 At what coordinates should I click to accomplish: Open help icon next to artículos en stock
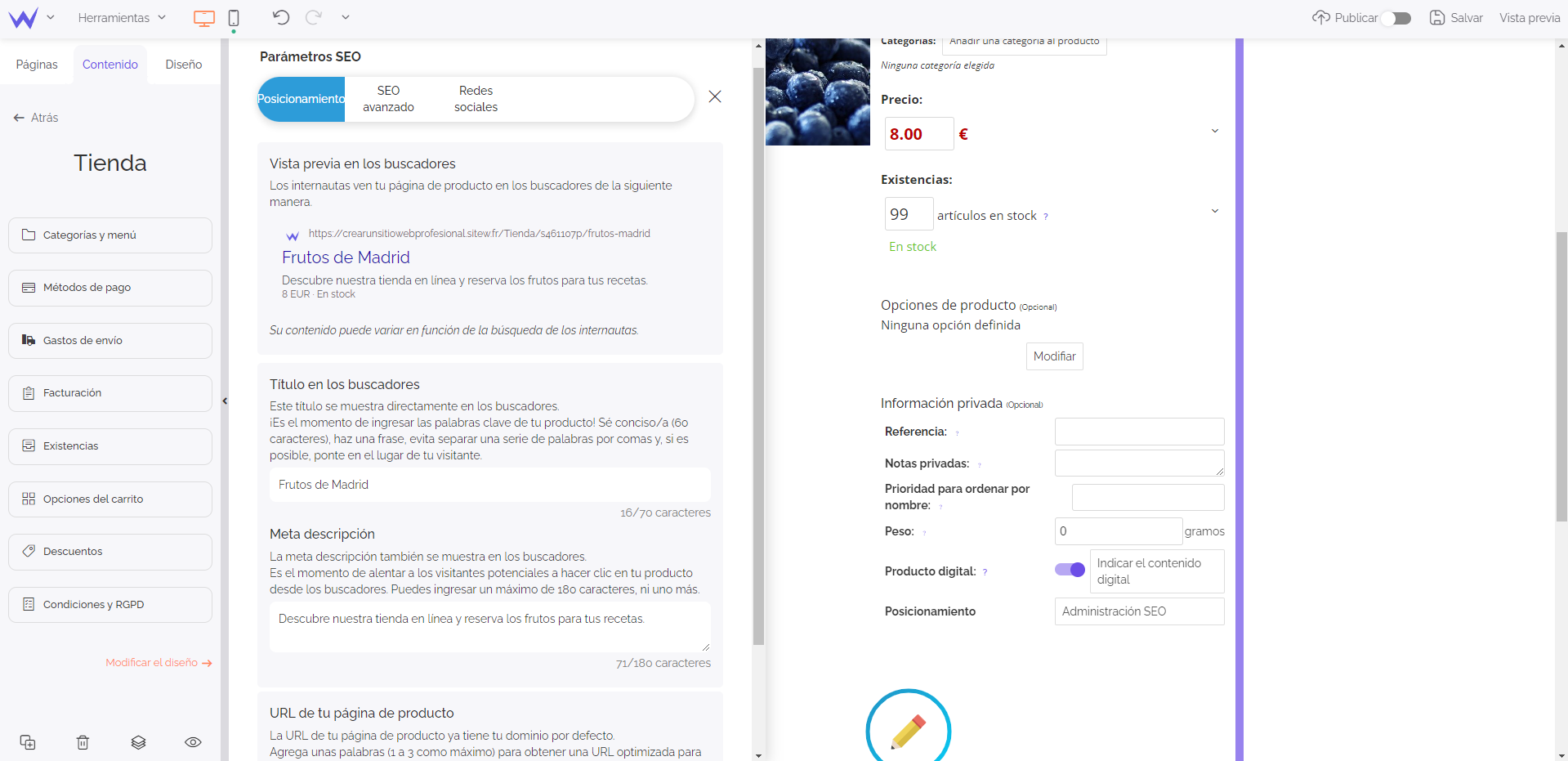[1046, 217]
